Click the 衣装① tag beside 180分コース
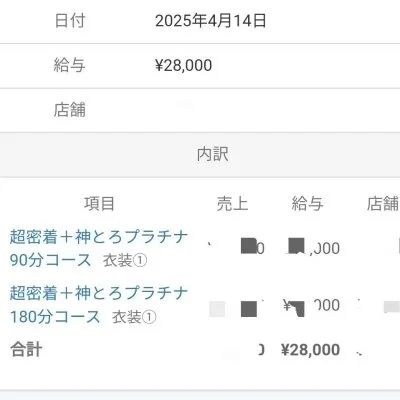400x400 pixels. click(134, 317)
